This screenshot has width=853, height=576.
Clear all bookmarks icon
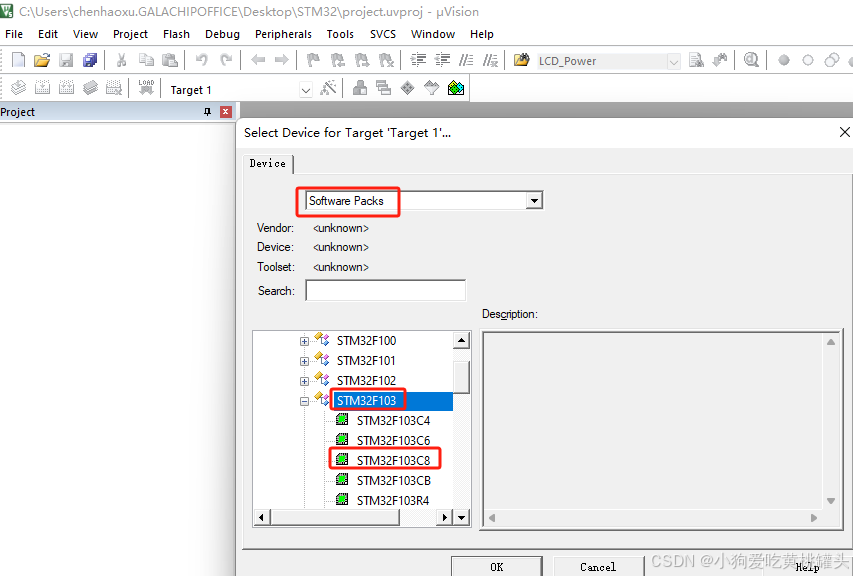tap(386, 60)
